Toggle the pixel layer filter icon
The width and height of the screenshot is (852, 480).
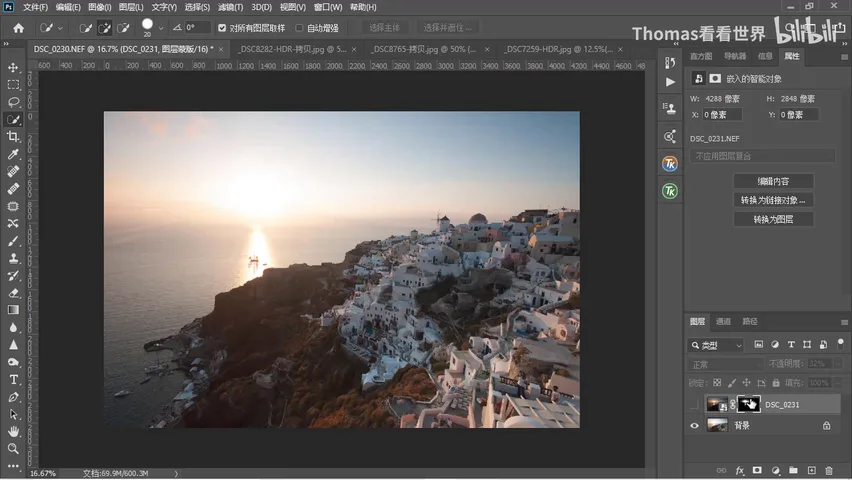759,345
